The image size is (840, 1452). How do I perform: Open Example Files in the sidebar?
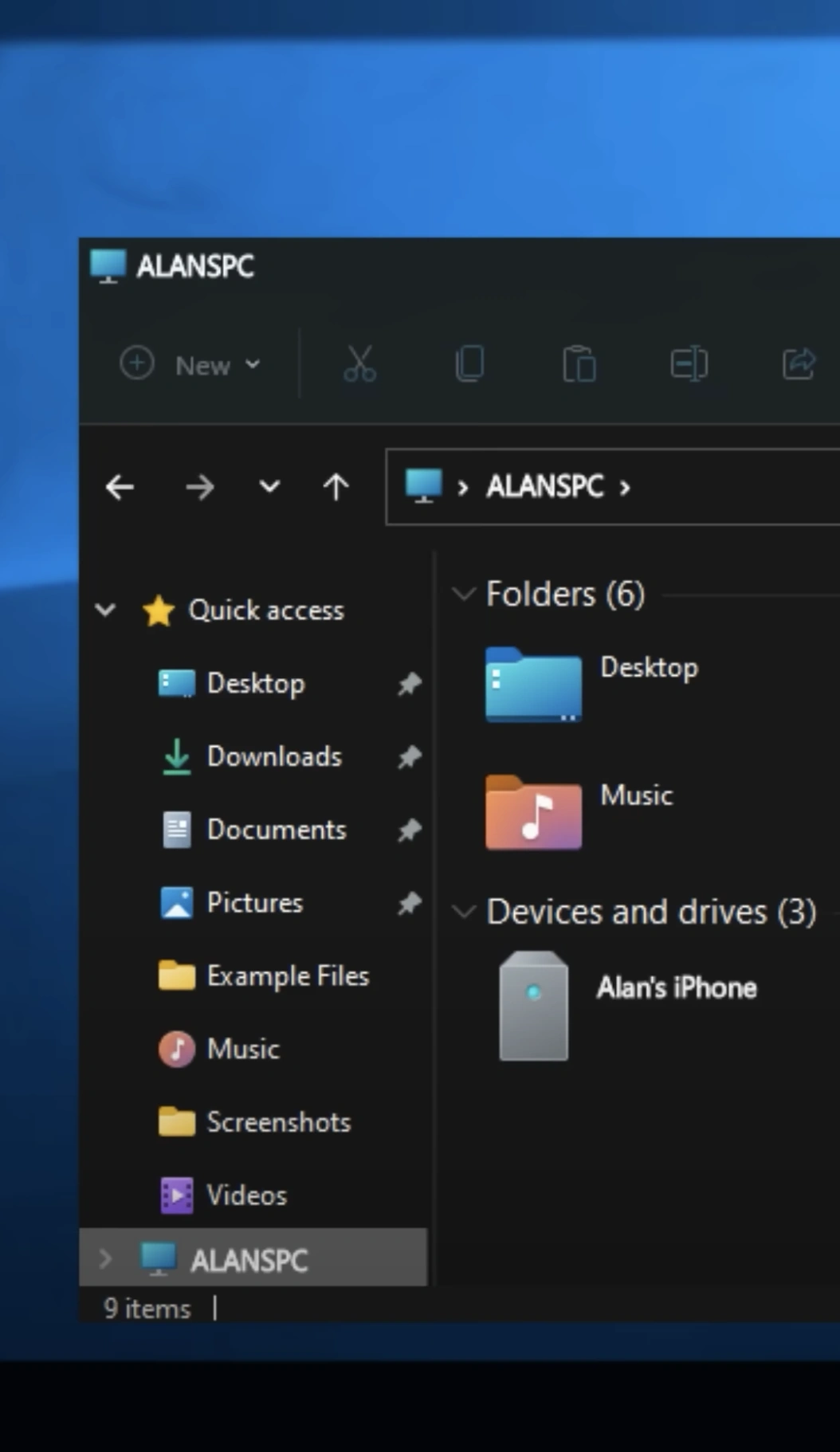click(x=288, y=976)
